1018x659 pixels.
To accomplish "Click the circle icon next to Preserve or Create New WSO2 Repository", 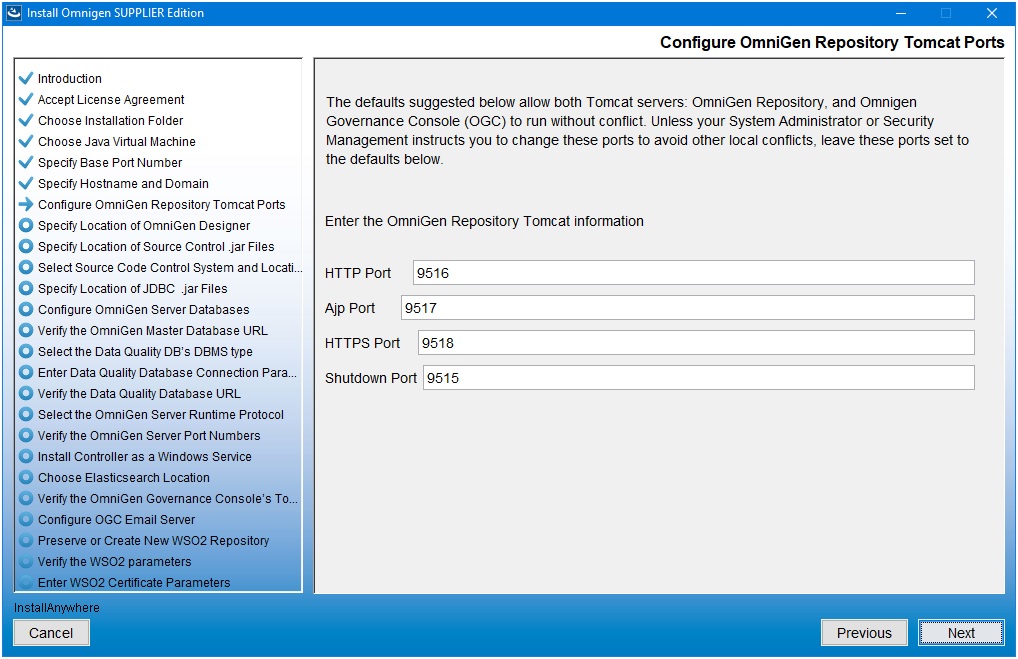I will click(x=26, y=540).
